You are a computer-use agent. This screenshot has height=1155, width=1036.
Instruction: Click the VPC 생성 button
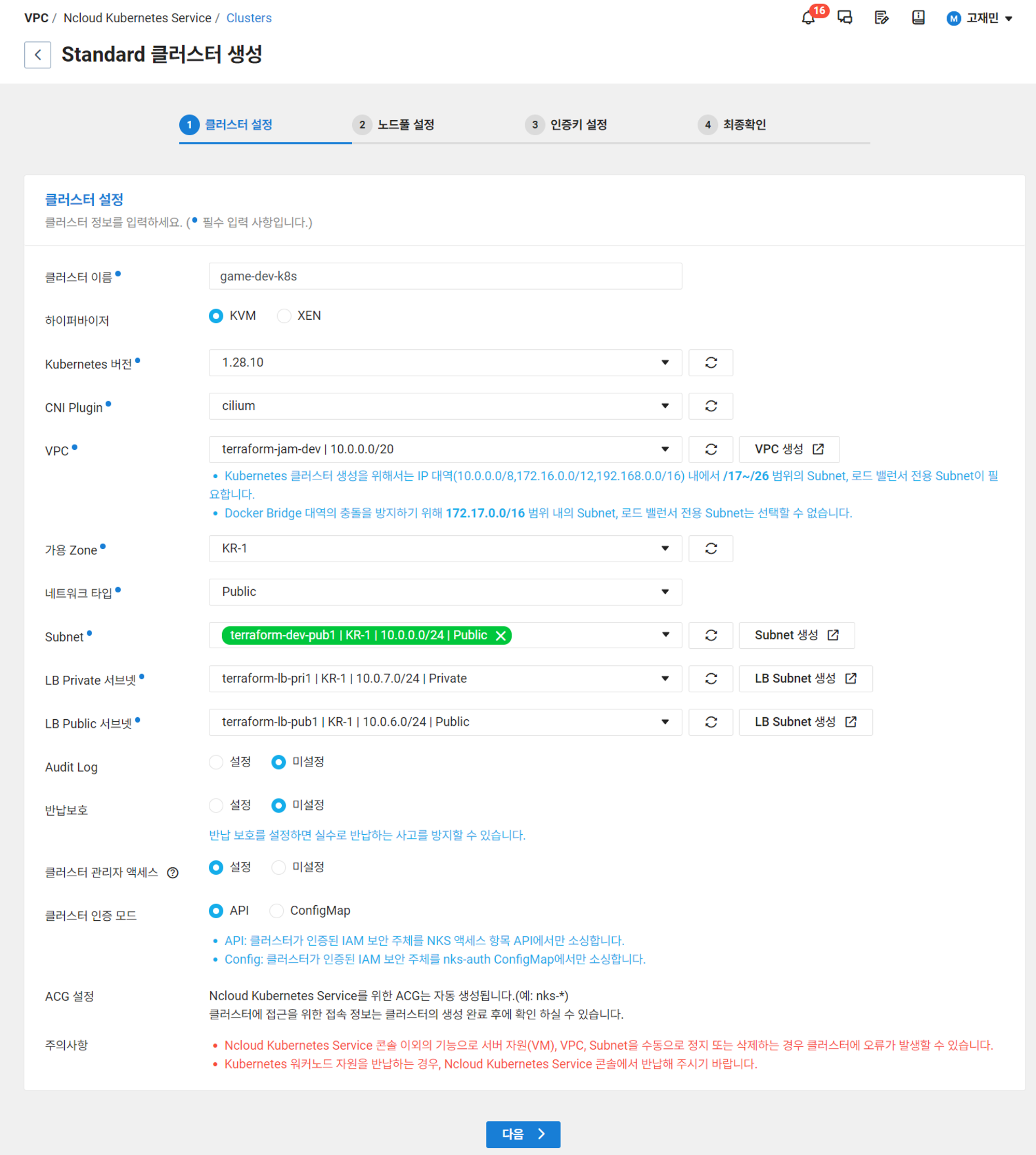[788, 449]
